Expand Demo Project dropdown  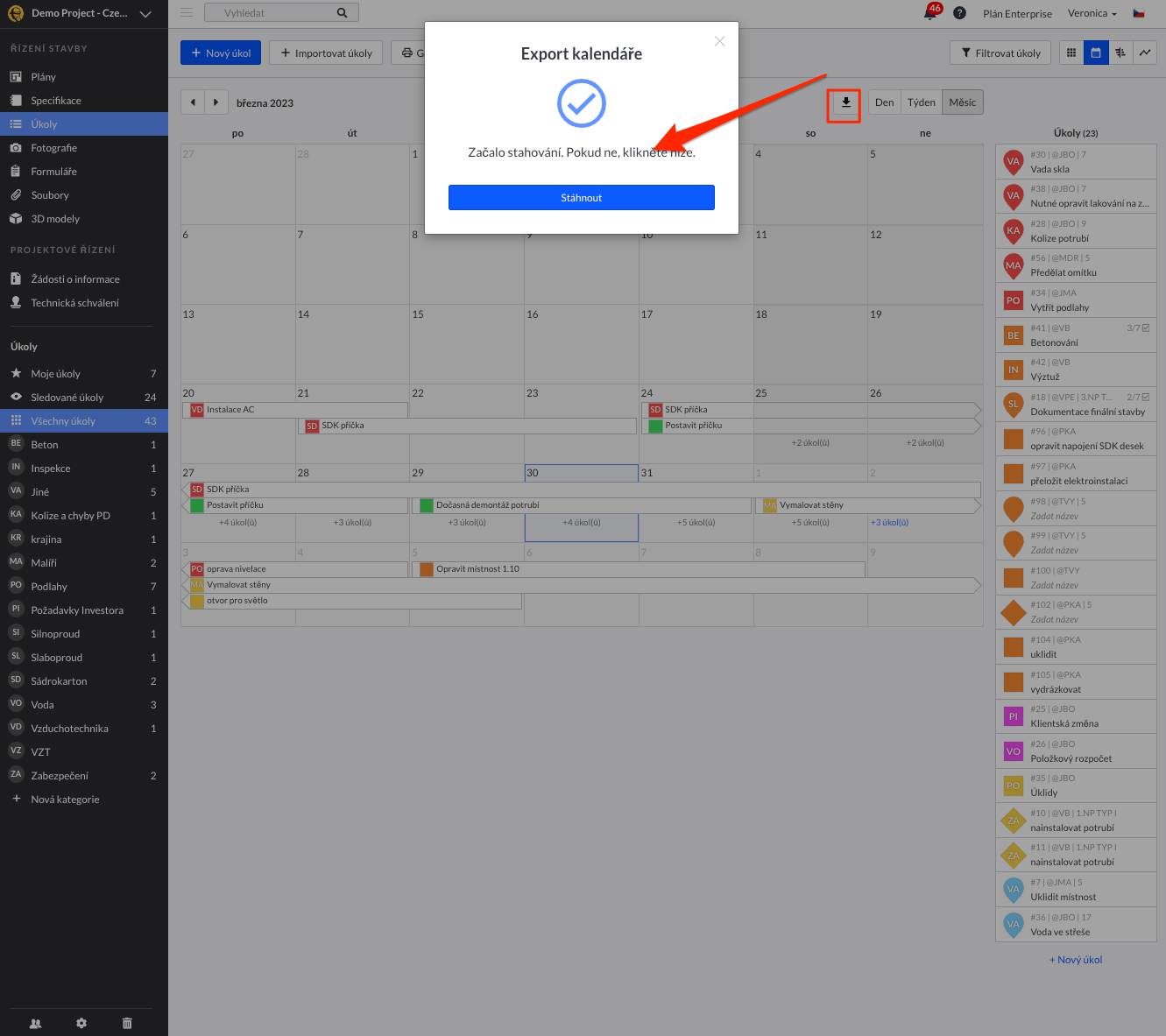click(x=145, y=14)
